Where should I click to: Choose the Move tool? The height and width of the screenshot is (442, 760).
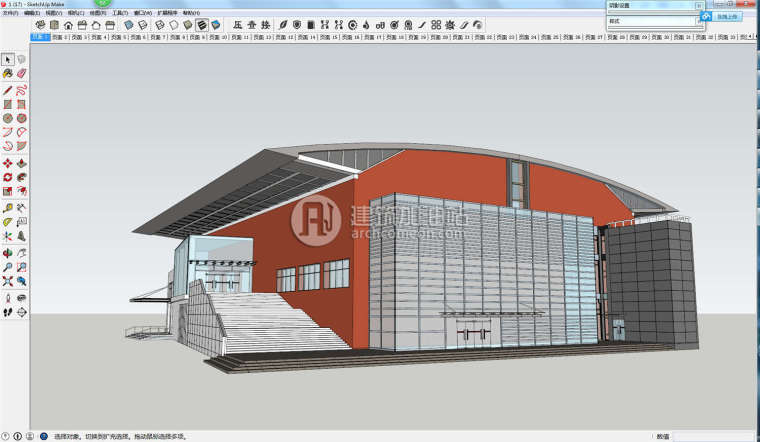8,163
